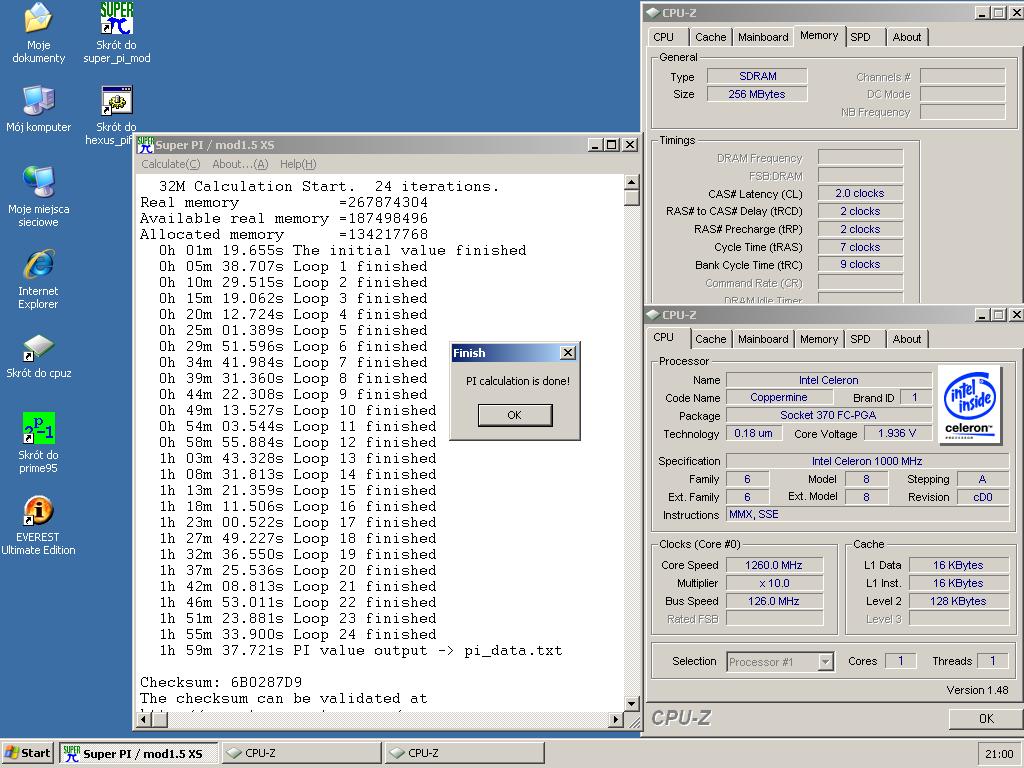
Task: Select About tab in upper CPU-Z window
Action: click(906, 37)
